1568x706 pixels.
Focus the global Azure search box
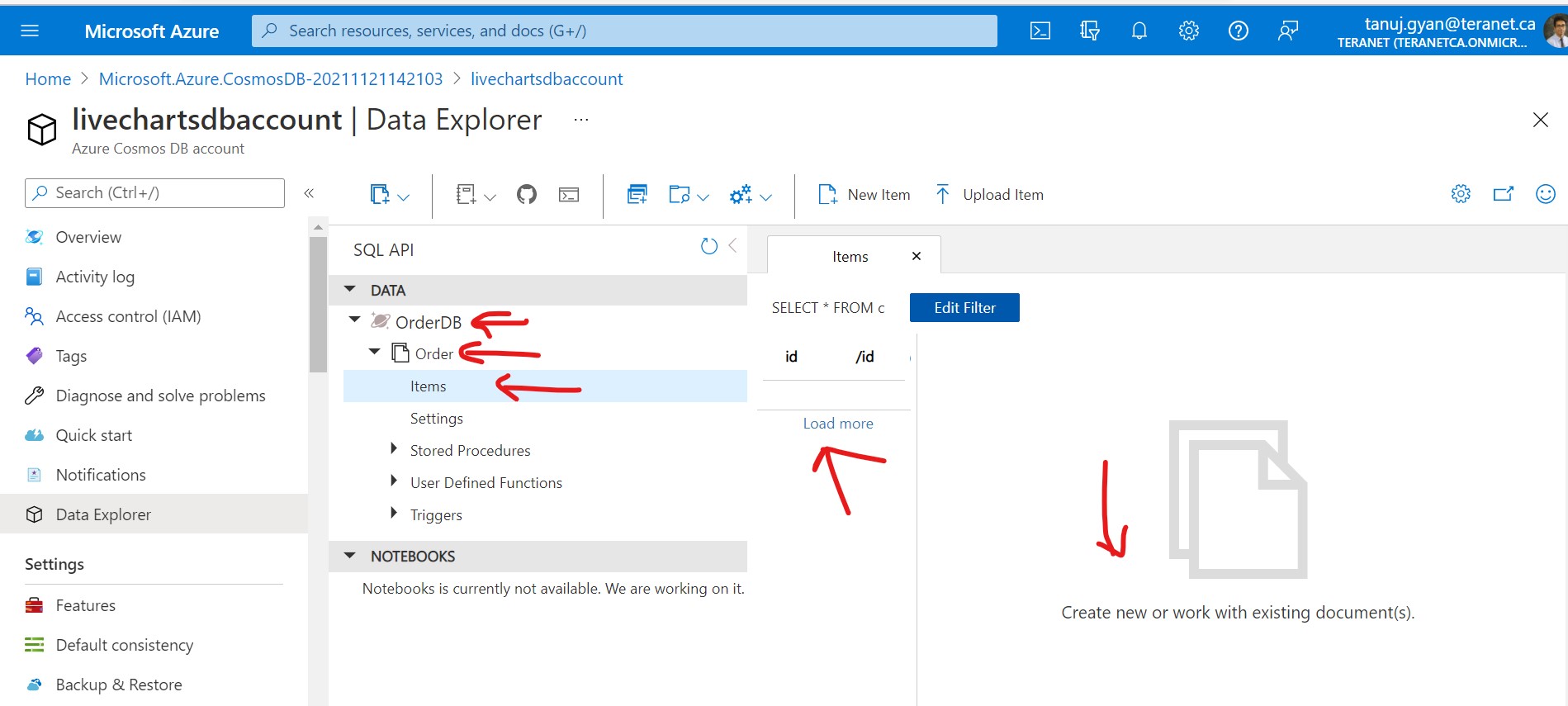tap(624, 31)
